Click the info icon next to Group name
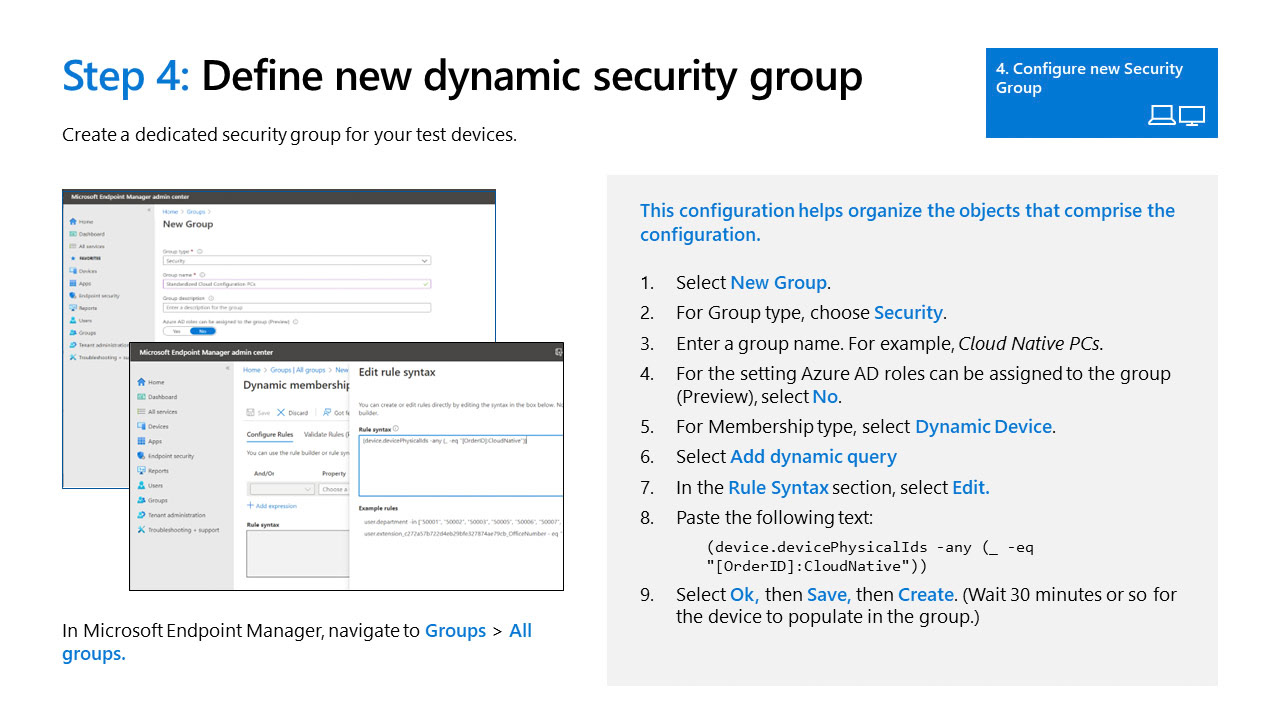Screen dimensions: 1280x720 tap(202, 275)
